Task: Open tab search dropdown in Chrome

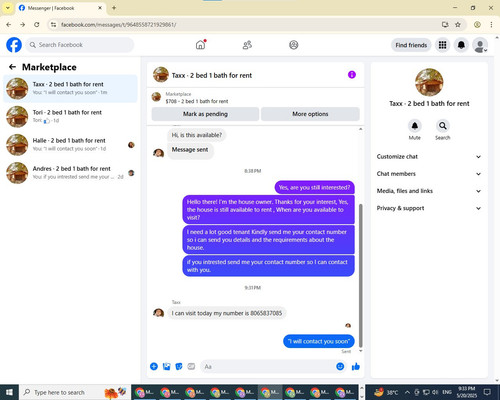Action: click(x=8, y=8)
